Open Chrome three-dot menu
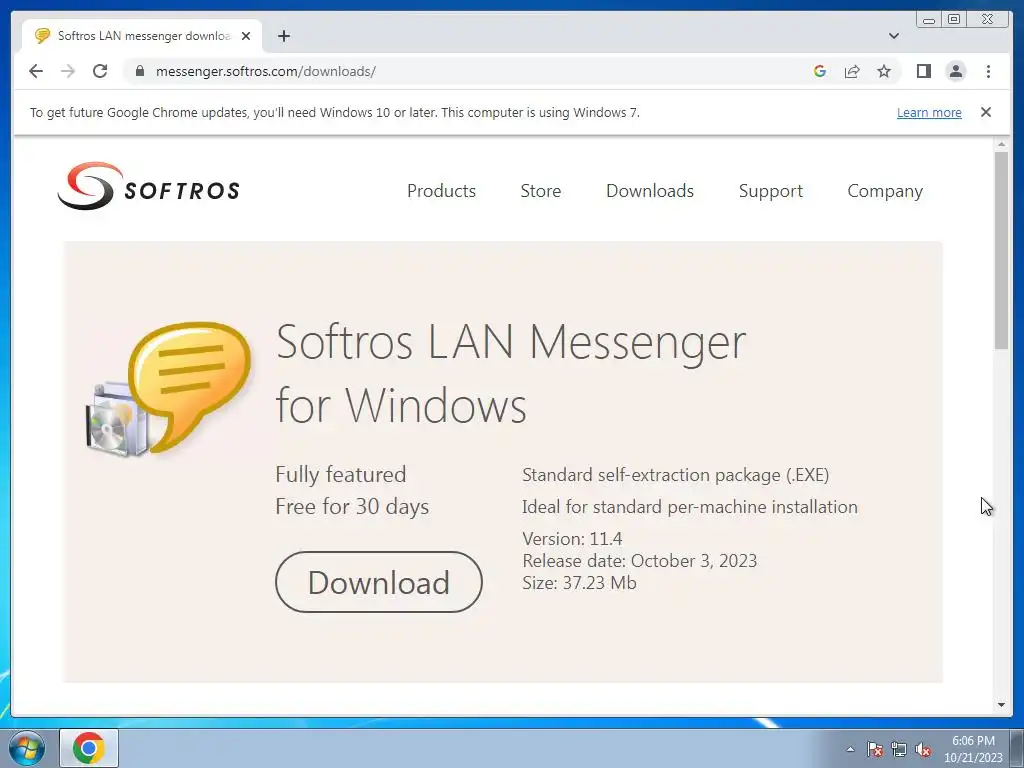The height and width of the screenshot is (768, 1024). pos(988,71)
